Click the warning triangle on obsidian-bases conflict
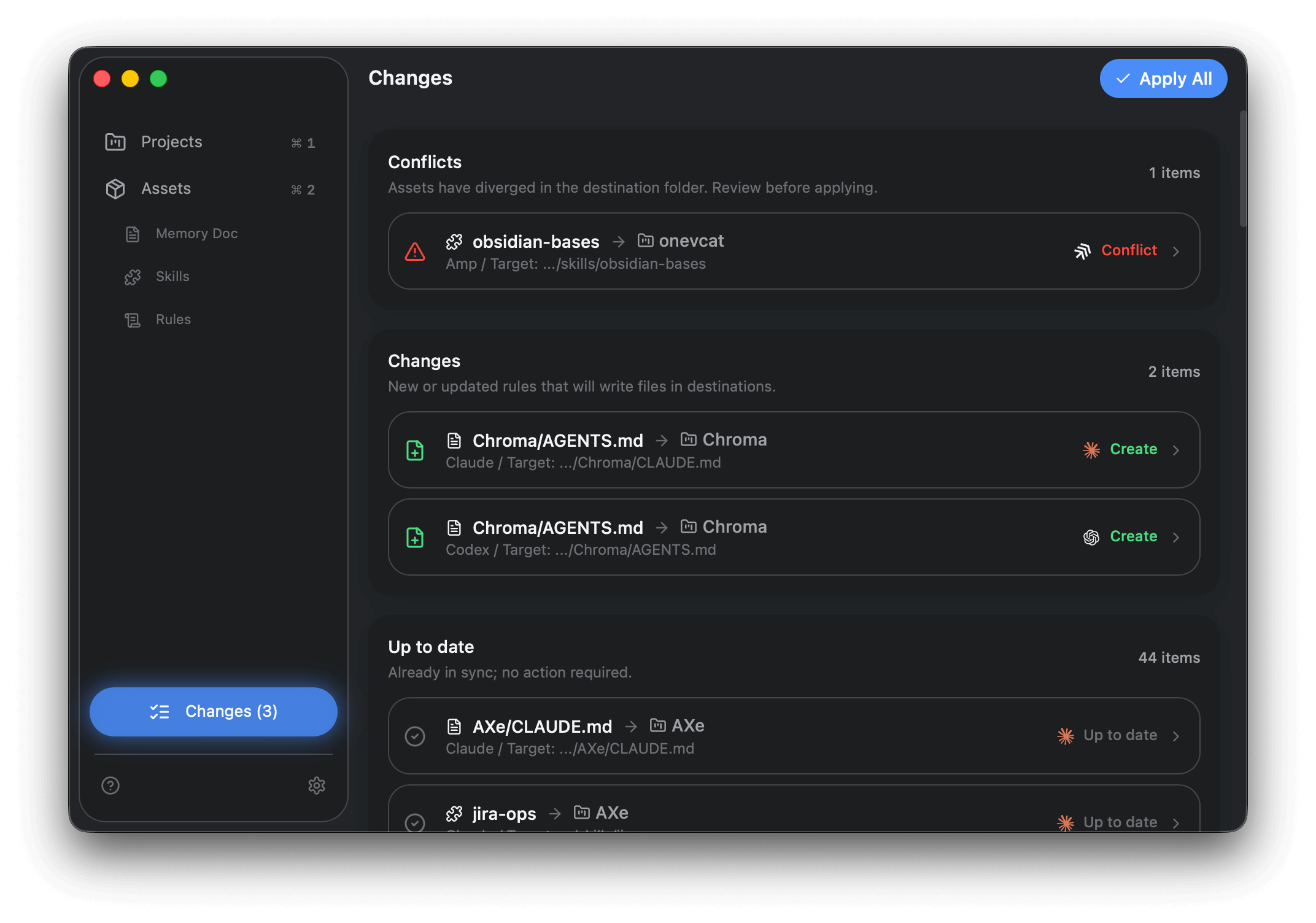 click(415, 252)
